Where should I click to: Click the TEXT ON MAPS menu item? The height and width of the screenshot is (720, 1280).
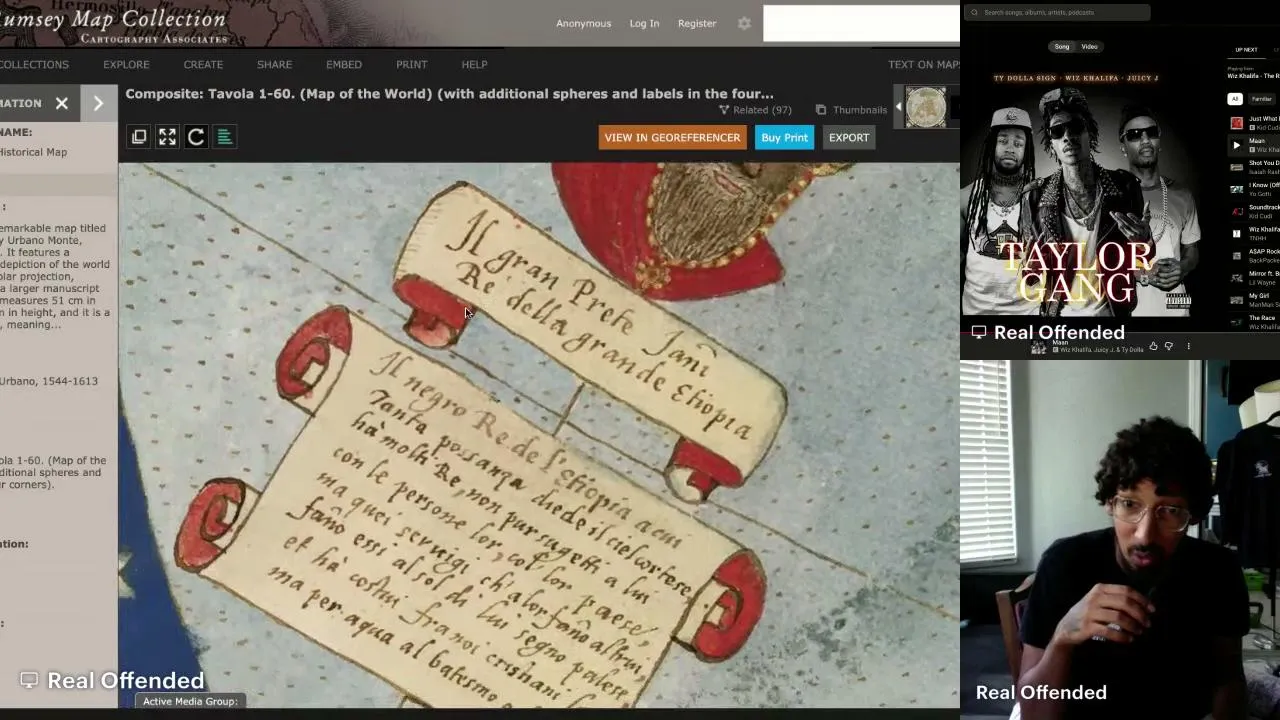click(924, 65)
